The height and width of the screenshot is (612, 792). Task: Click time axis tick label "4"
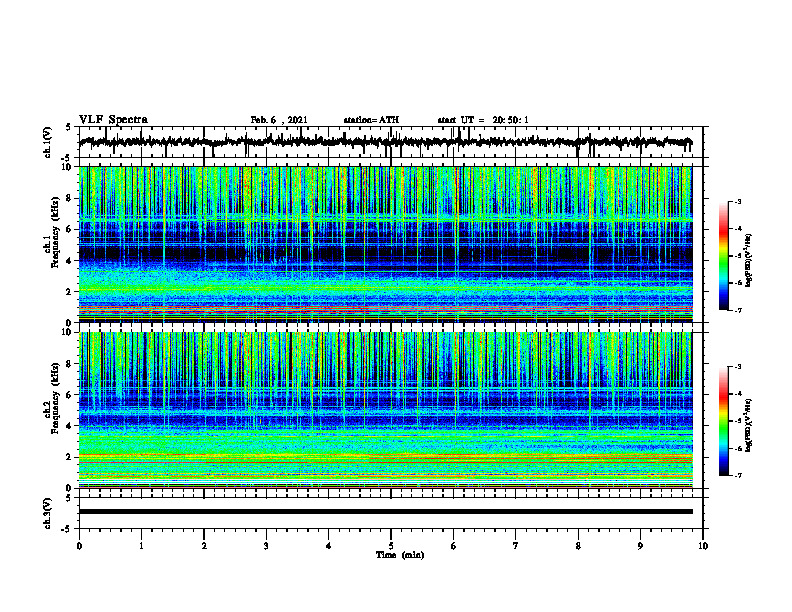point(329,546)
